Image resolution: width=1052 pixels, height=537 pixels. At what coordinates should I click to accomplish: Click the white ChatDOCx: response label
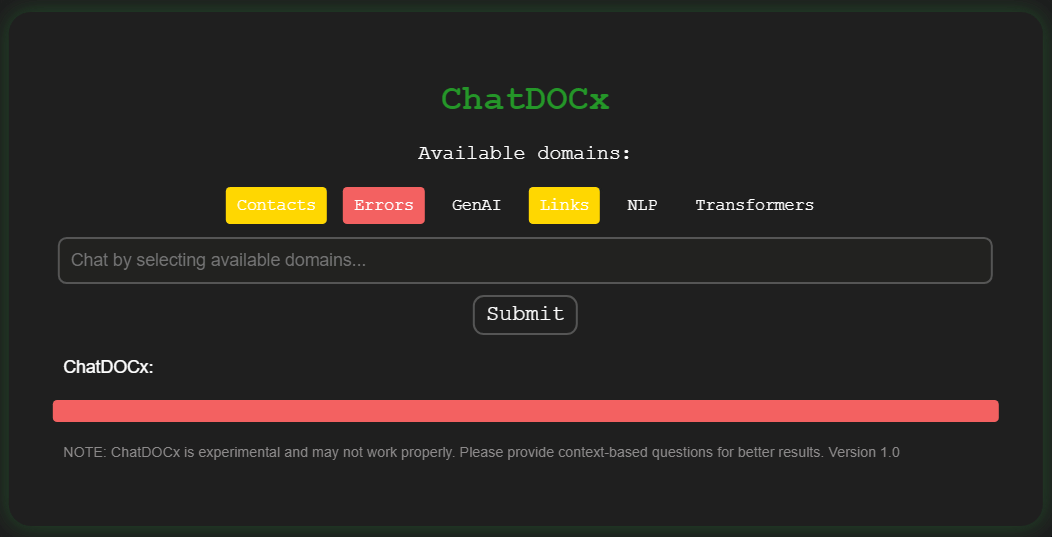coord(108,367)
